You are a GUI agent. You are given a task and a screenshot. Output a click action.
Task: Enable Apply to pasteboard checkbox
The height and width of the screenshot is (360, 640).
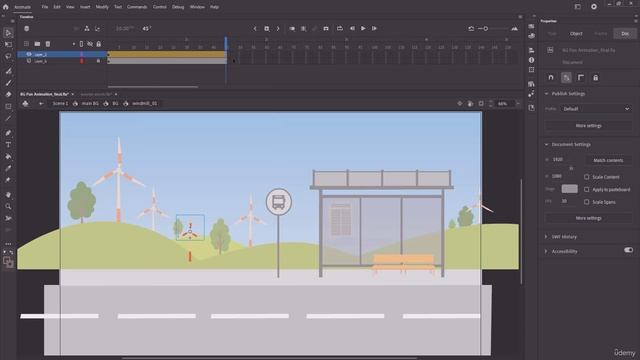587,189
